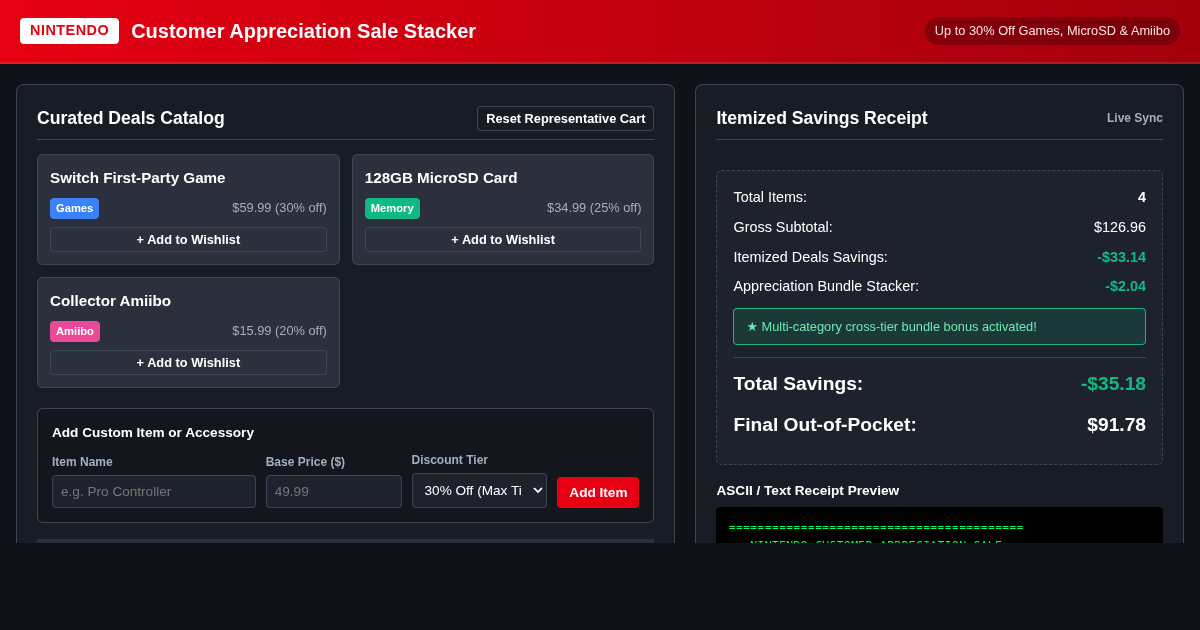Click the Live Sync indicator
The width and height of the screenshot is (1200, 630).
point(1135,118)
